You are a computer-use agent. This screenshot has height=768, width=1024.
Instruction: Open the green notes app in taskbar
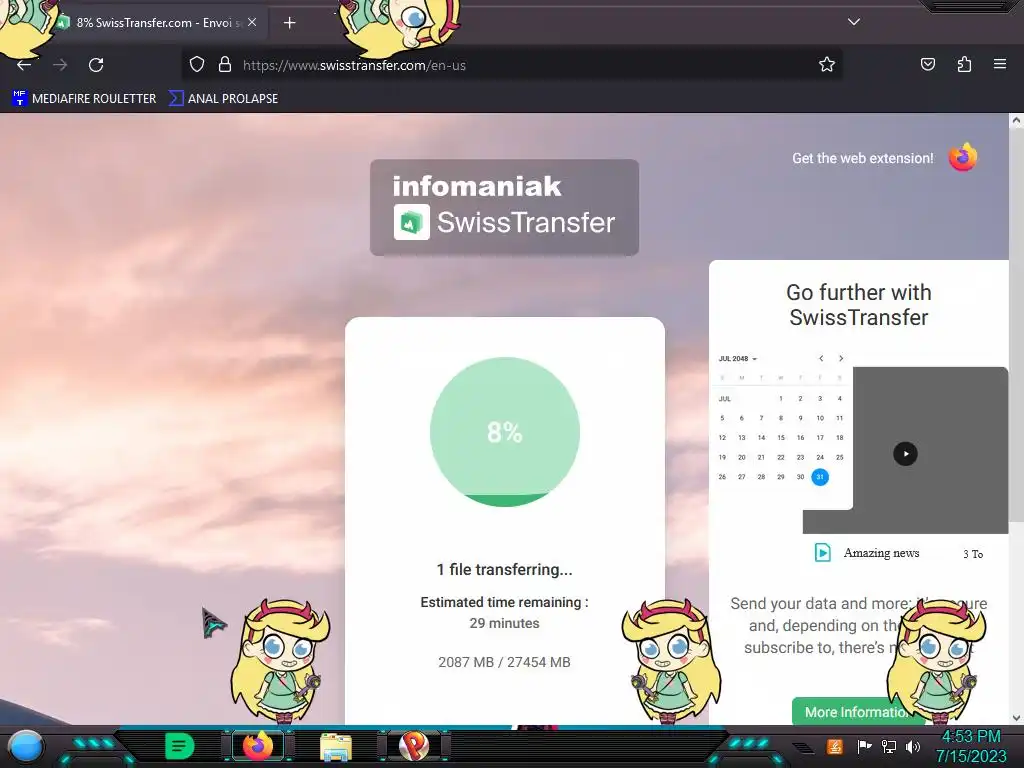point(179,746)
